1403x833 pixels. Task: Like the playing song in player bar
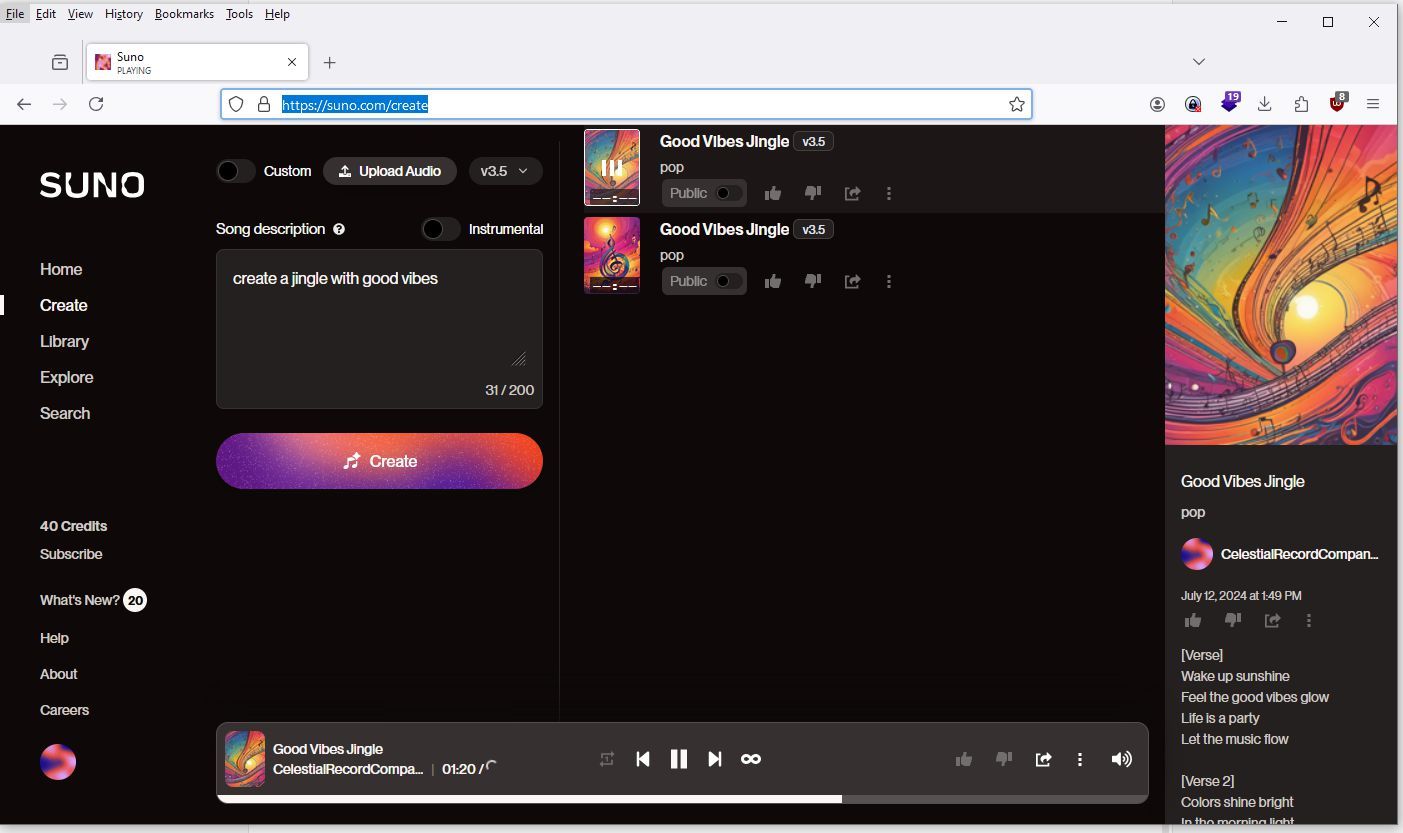(964, 759)
